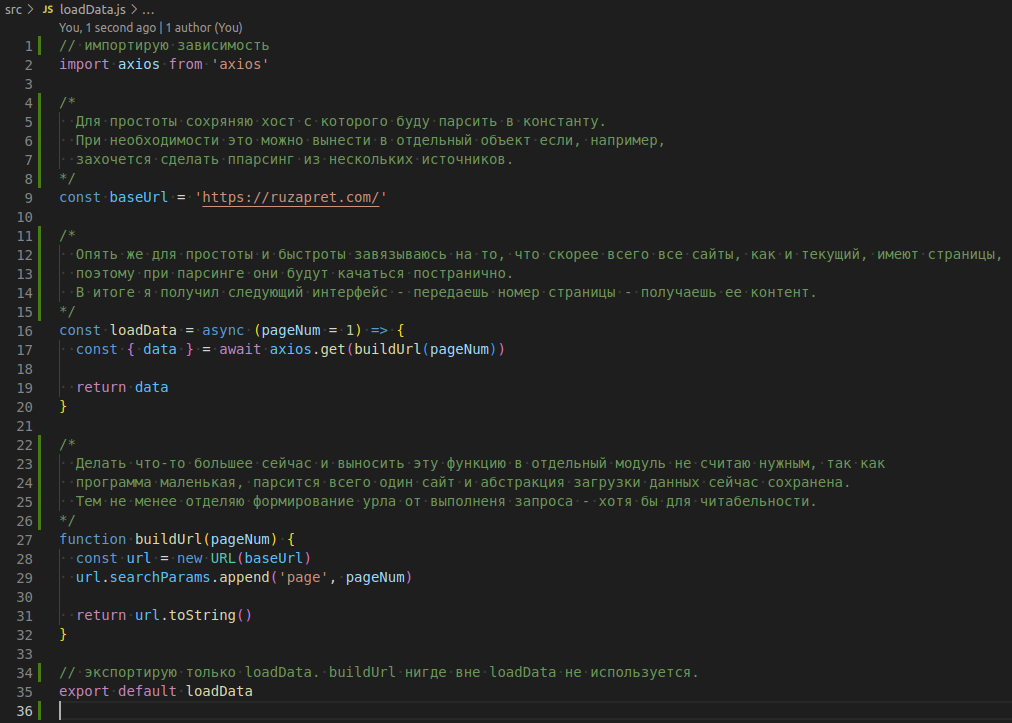
Task: Click the baseUrl constant declaration name
Action: tap(139, 197)
